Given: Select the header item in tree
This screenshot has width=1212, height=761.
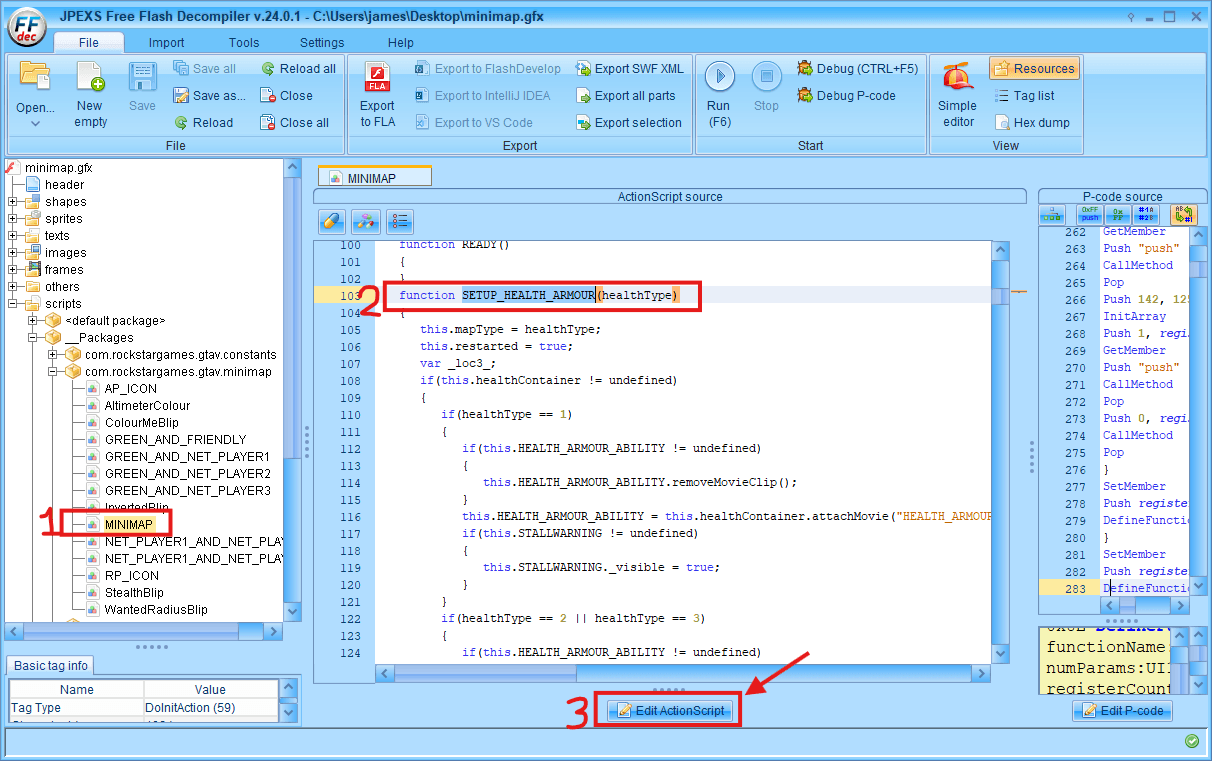Looking at the screenshot, I should pyautogui.click(x=65, y=185).
